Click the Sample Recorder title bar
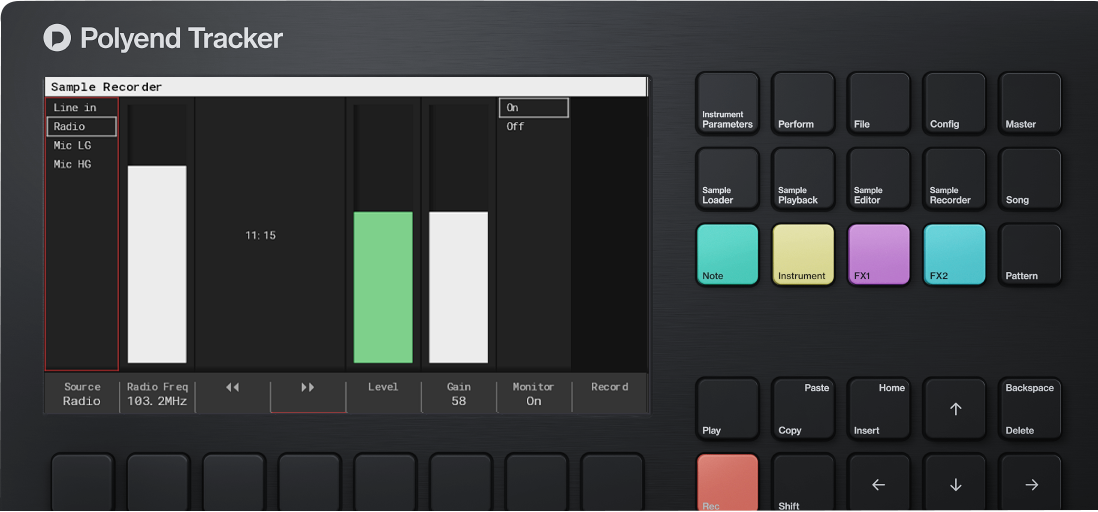Viewport: 1098px width, 512px height. tap(345, 88)
